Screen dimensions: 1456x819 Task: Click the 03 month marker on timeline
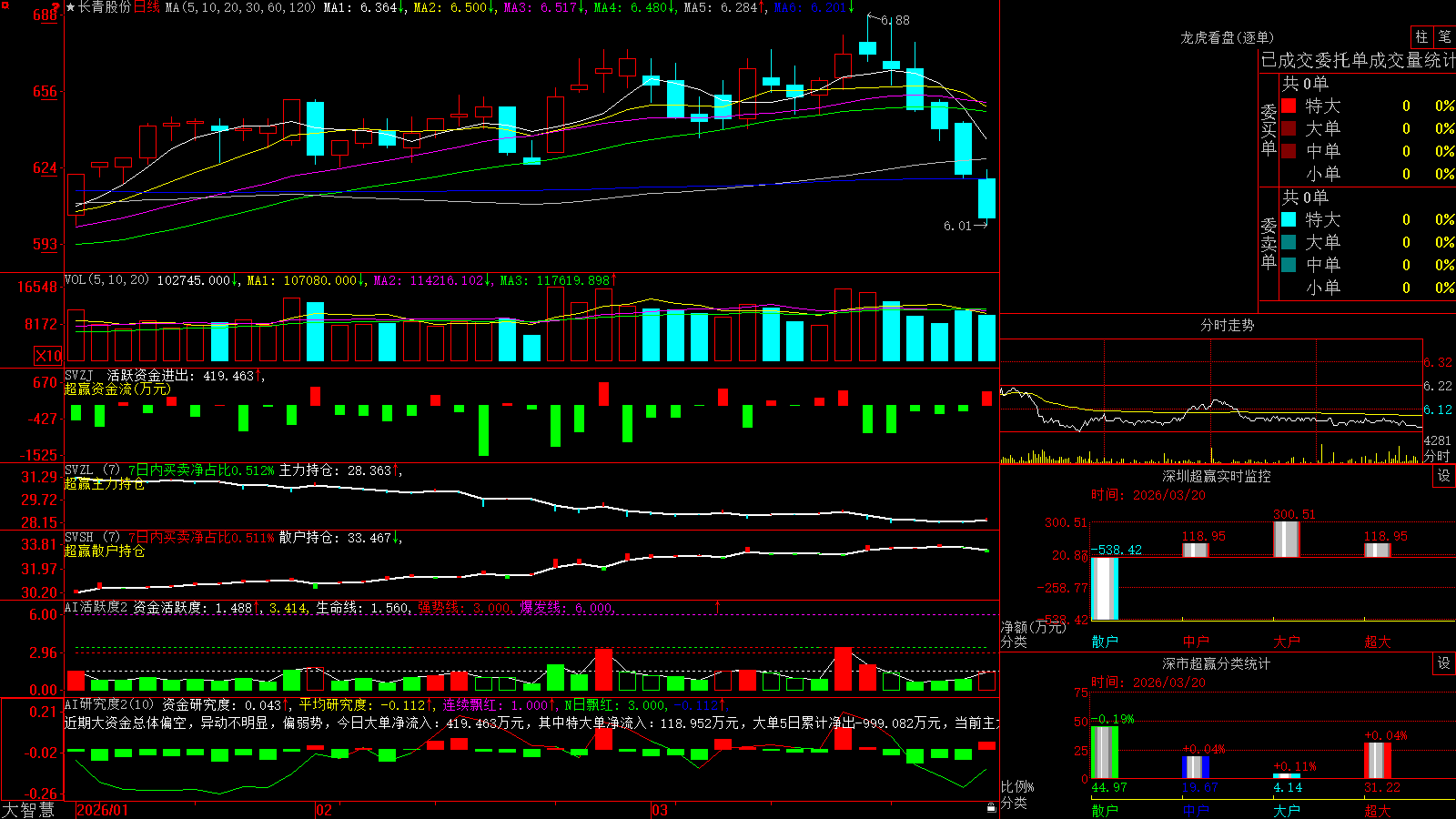[x=660, y=810]
